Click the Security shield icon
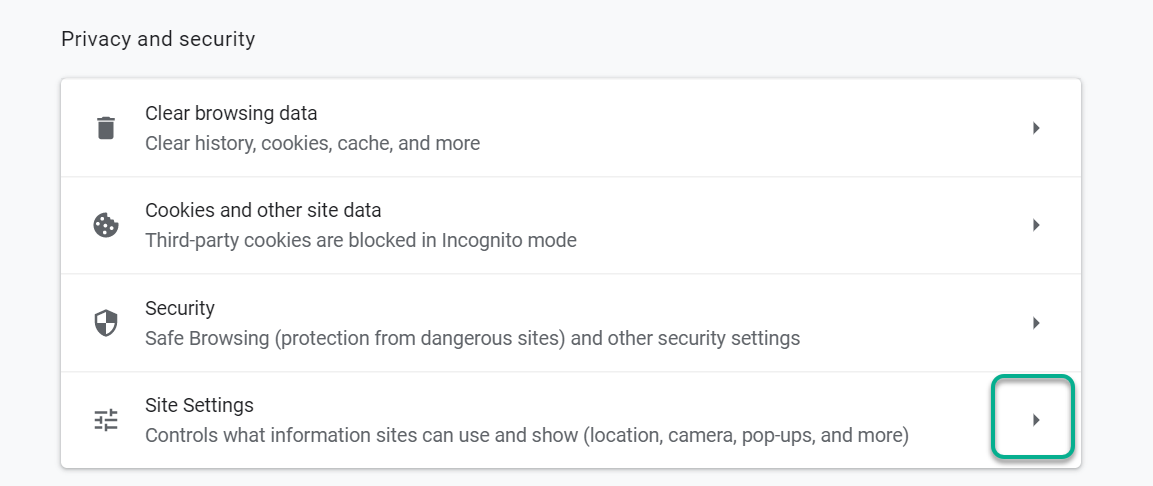 106,323
